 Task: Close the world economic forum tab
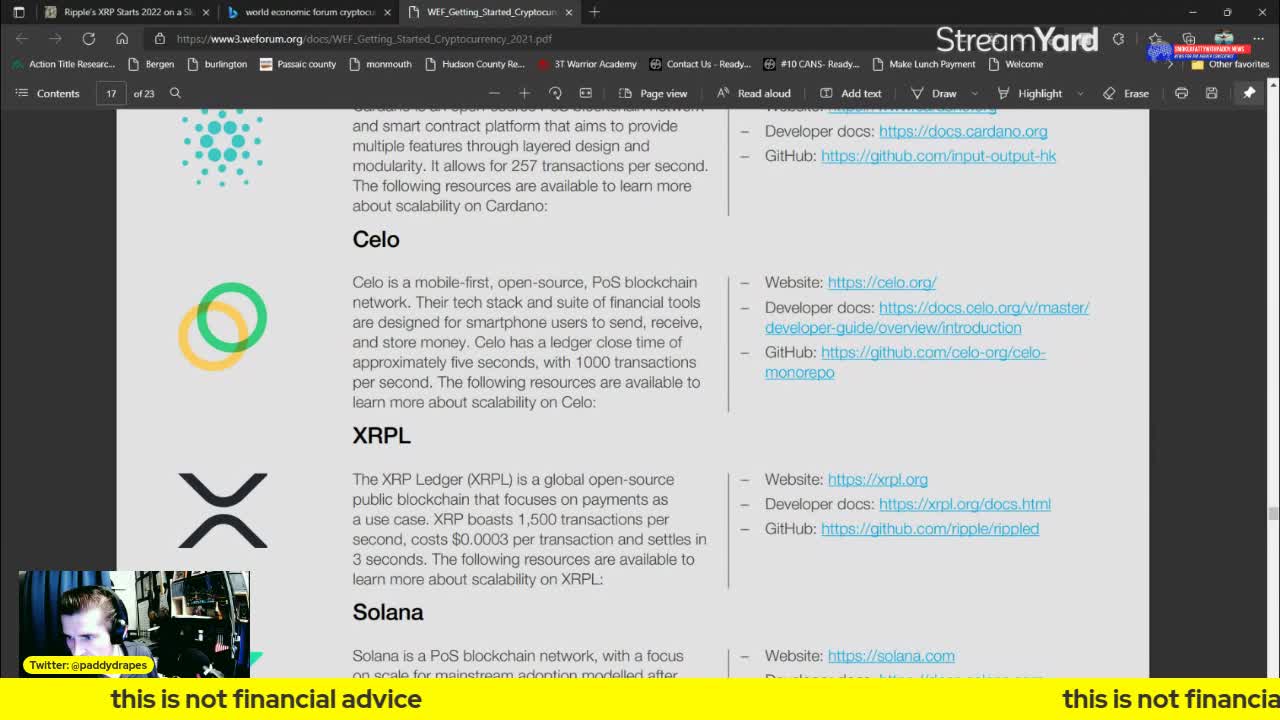coord(387,12)
